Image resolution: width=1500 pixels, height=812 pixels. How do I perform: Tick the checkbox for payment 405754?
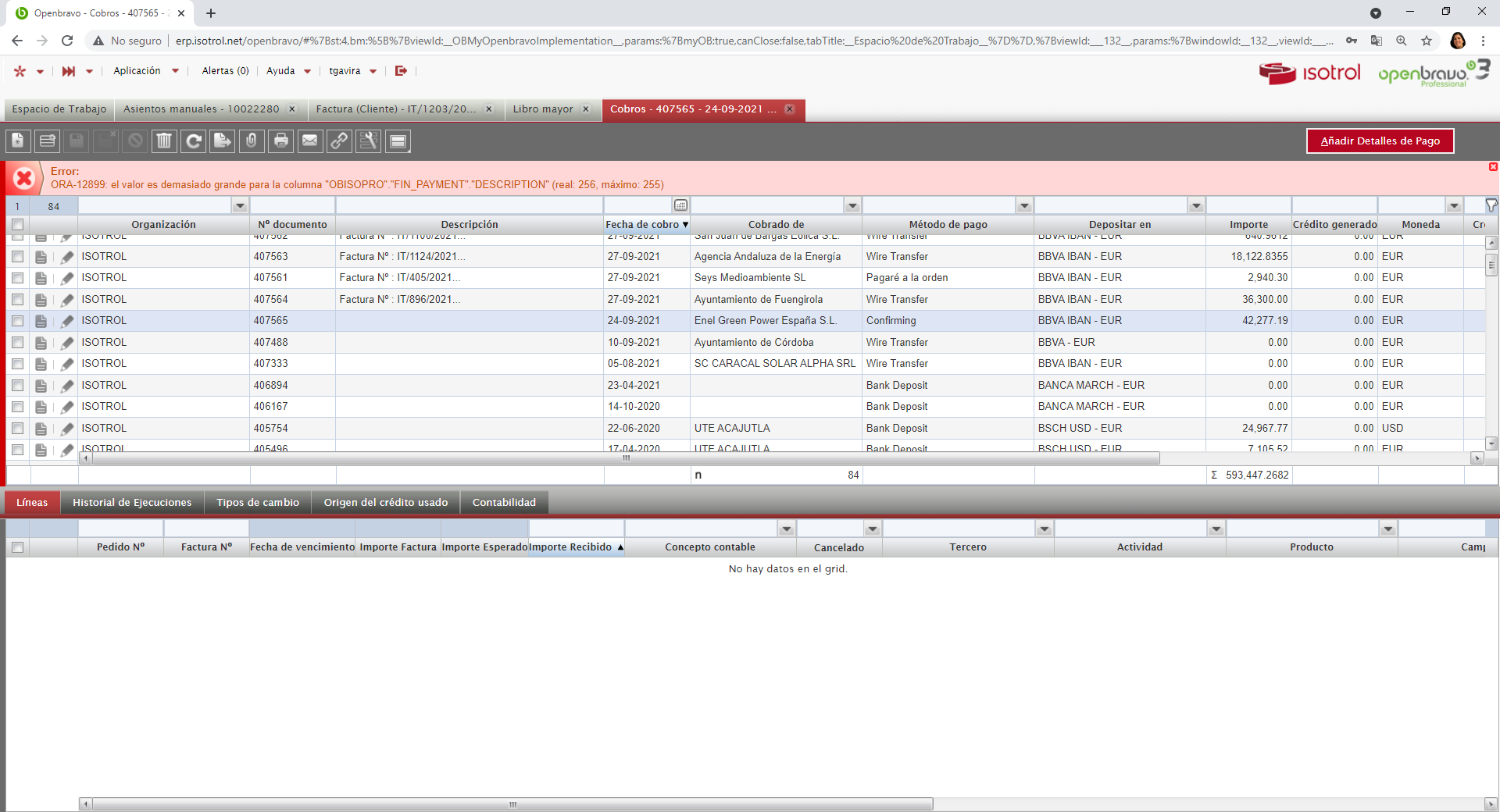coord(17,428)
